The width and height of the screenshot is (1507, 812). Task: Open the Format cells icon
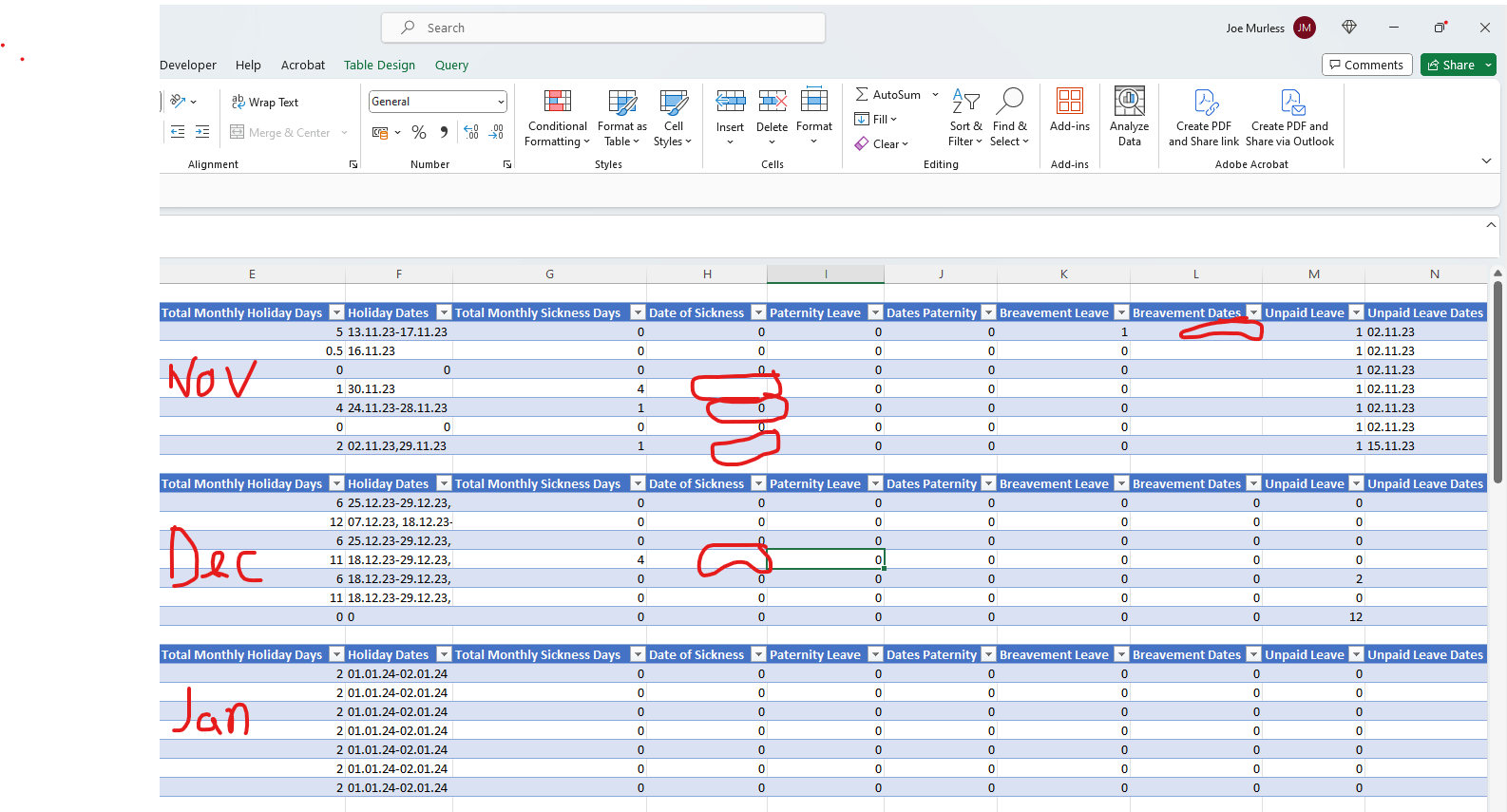pos(814,101)
